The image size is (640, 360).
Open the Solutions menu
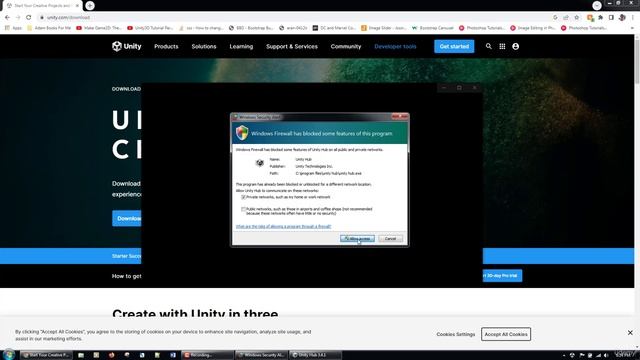(204, 47)
